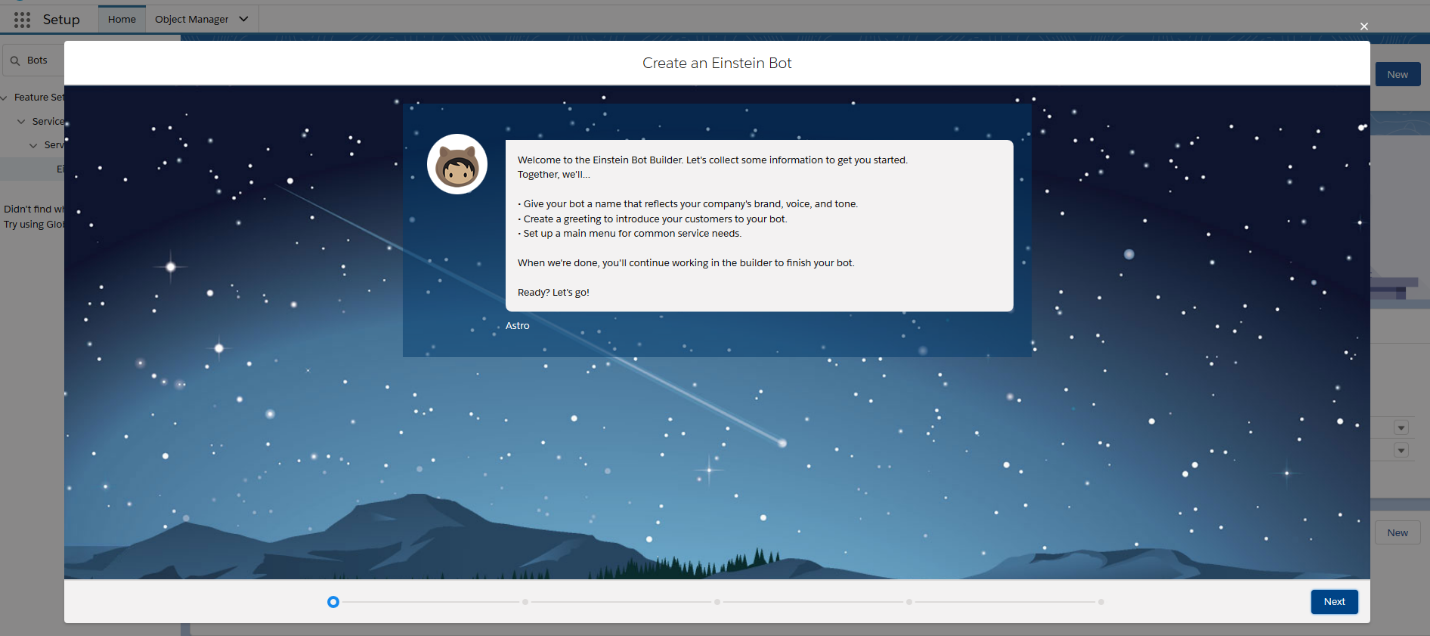Expand the Object Manager dropdown chevron

point(244,19)
